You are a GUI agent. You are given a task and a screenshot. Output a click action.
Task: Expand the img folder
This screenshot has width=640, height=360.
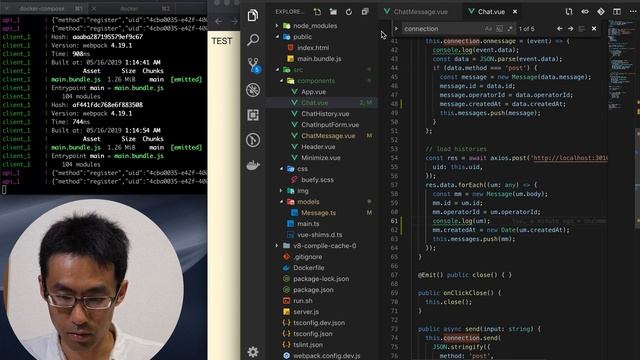[x=281, y=191]
